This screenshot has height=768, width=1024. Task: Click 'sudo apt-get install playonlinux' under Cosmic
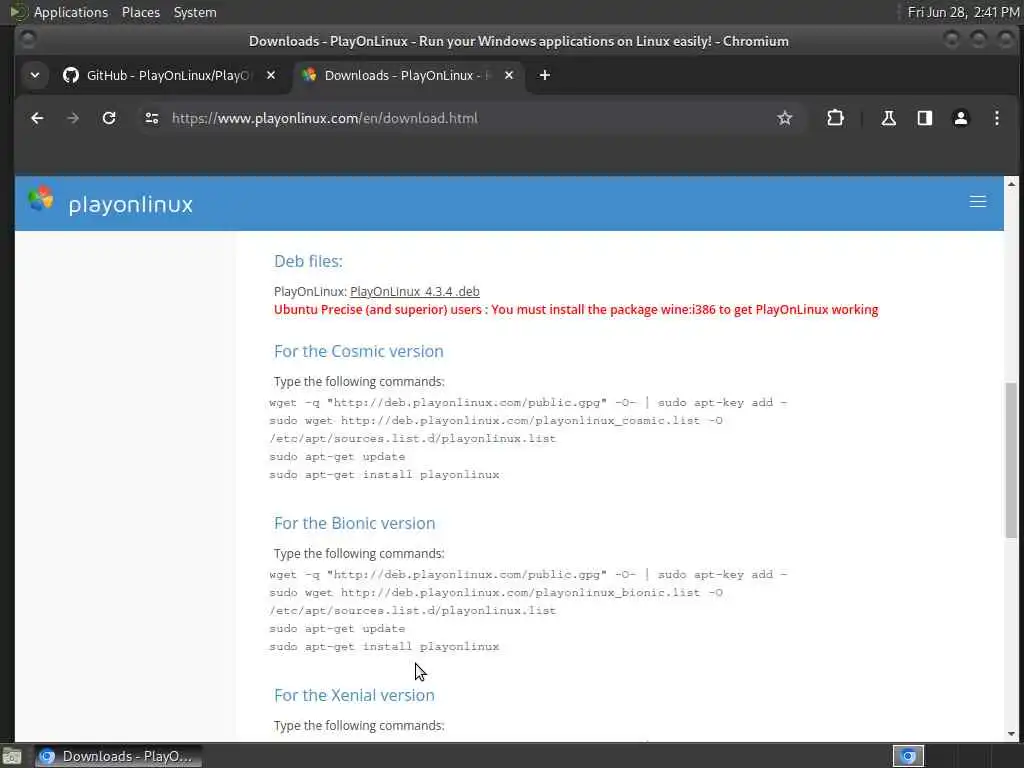[384, 475]
